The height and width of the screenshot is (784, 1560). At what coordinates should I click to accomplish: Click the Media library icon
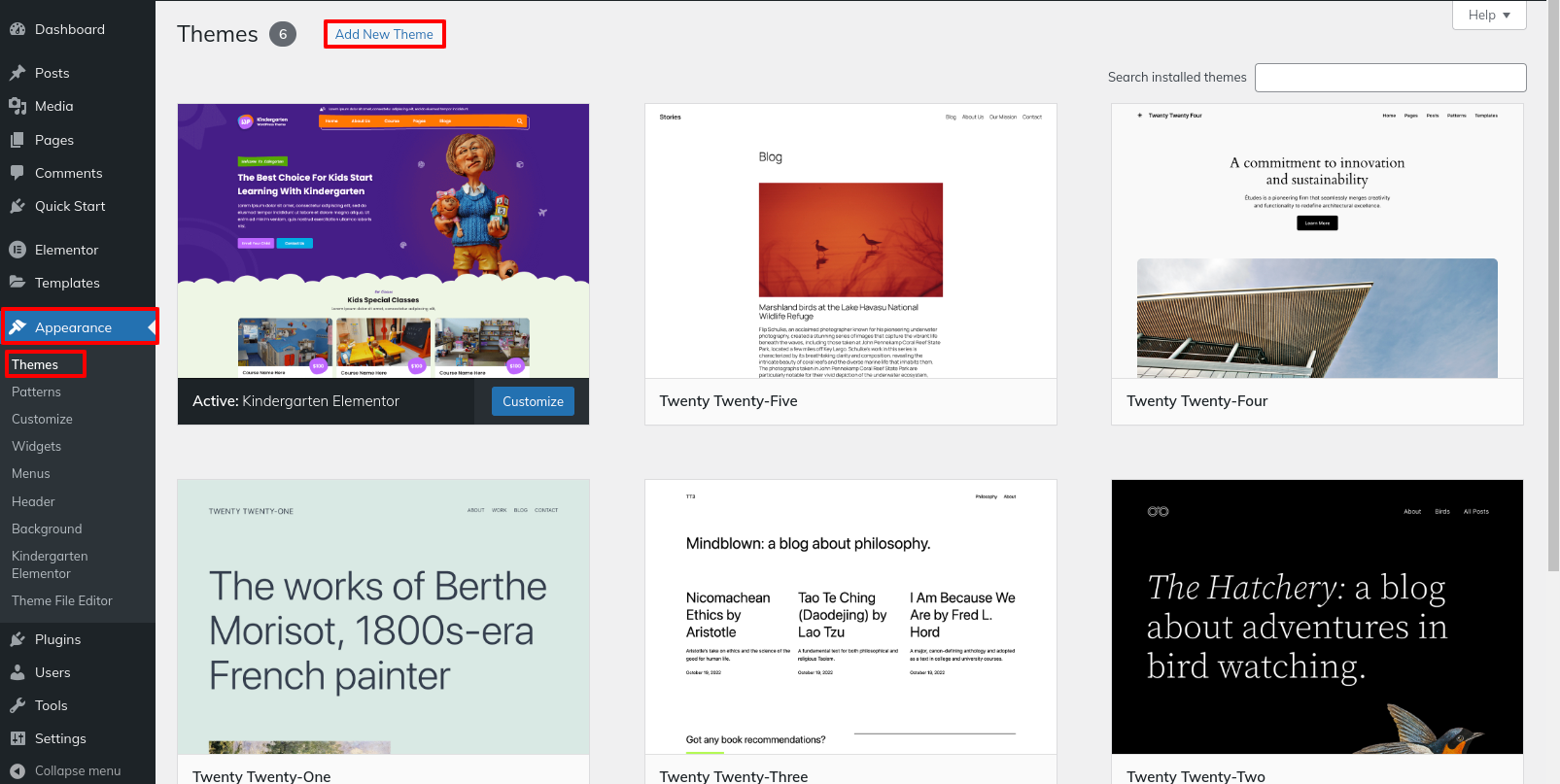[x=17, y=106]
